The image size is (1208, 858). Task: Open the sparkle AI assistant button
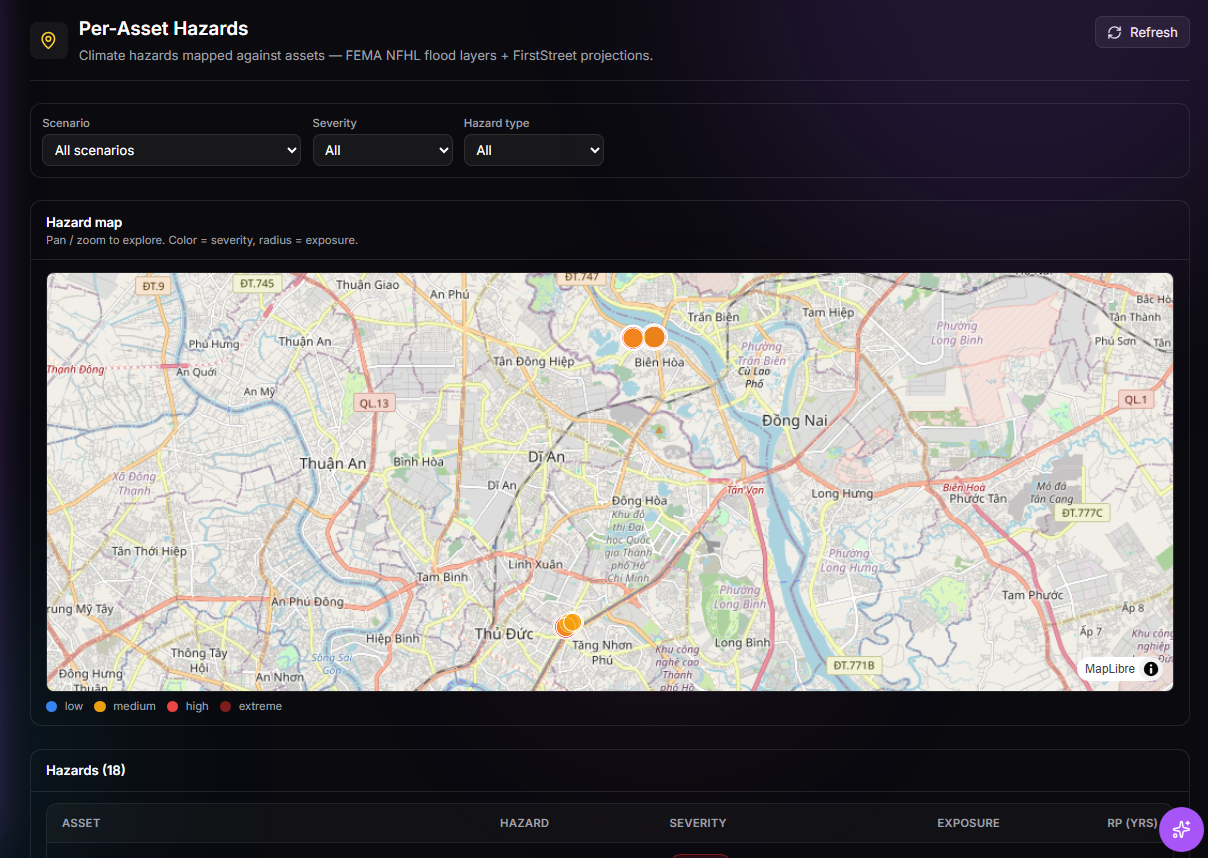pyautogui.click(x=1181, y=829)
